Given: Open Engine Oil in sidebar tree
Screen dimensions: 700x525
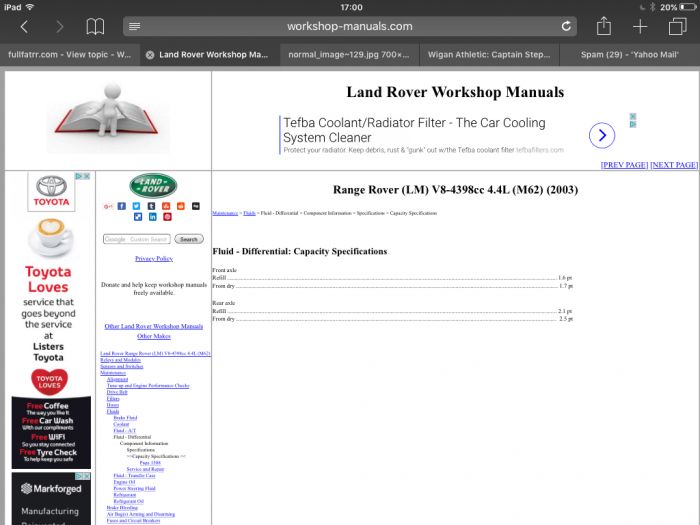Looking at the screenshot, I should click(124, 482).
